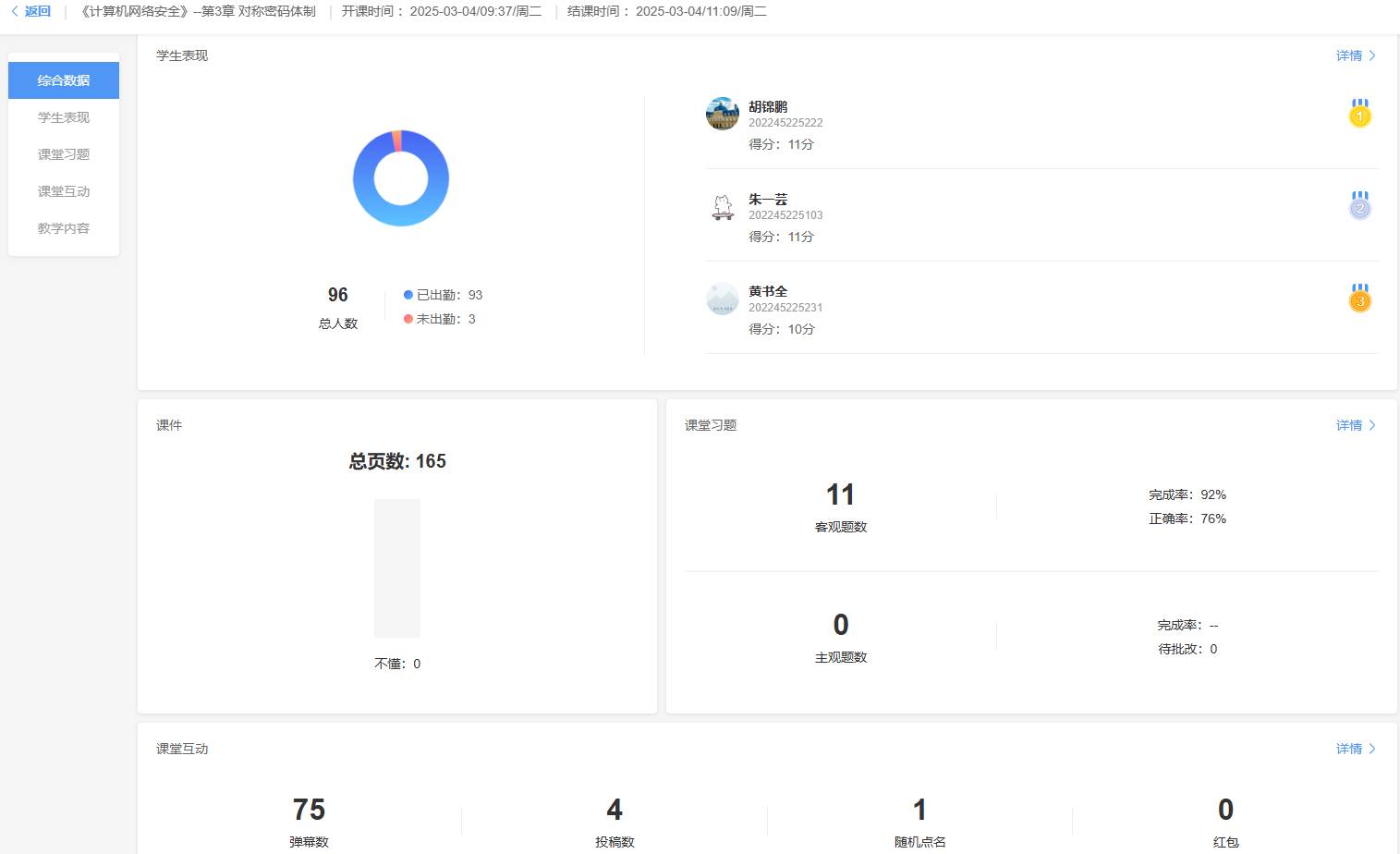The width and height of the screenshot is (1400, 854).
Task: Click the 课件 page progress bar
Action: click(x=397, y=567)
